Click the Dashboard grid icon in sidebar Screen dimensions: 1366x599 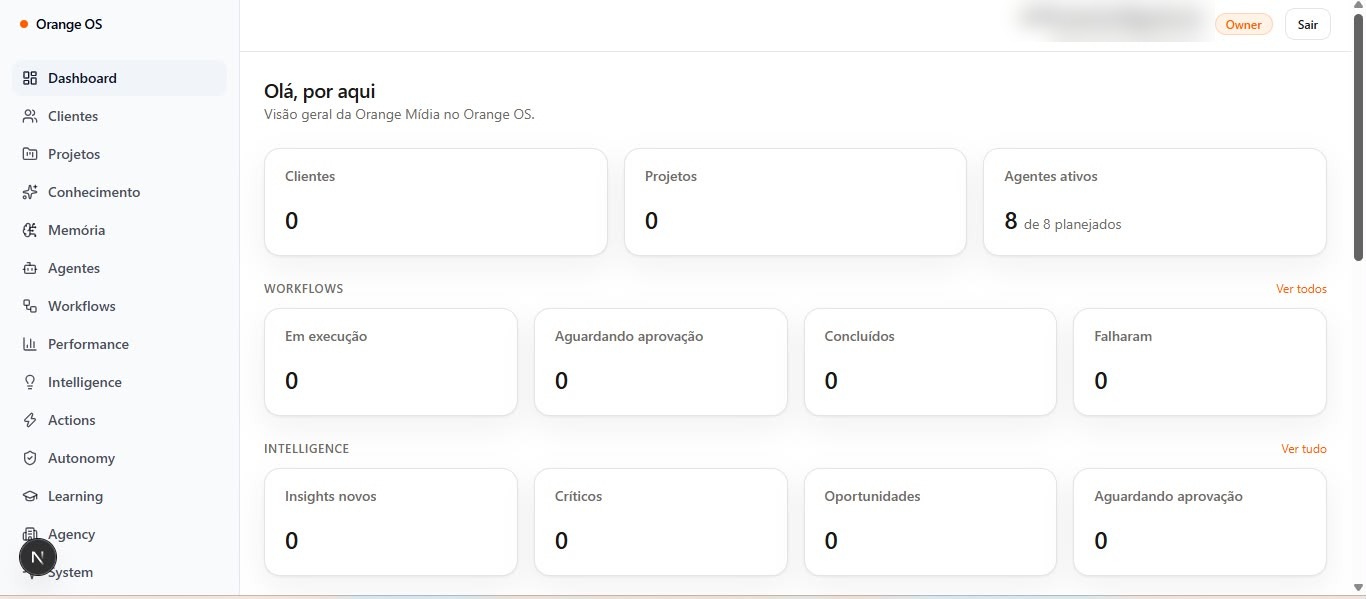30,78
